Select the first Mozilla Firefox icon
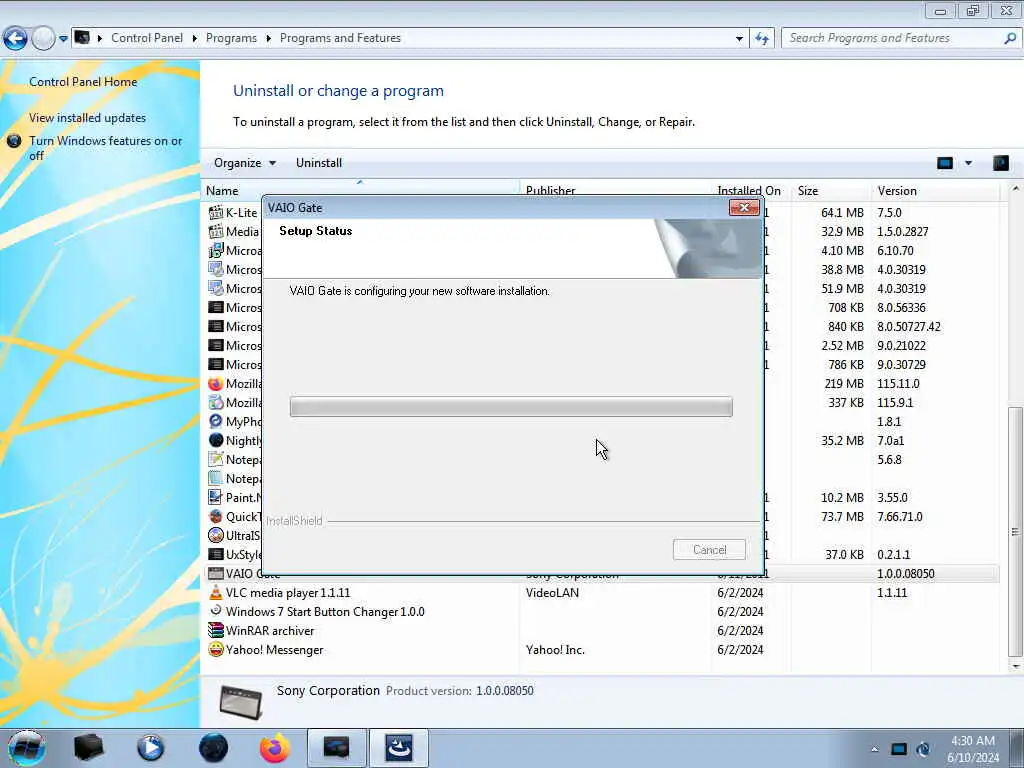Screen dimensions: 1024x768 pos(216,383)
